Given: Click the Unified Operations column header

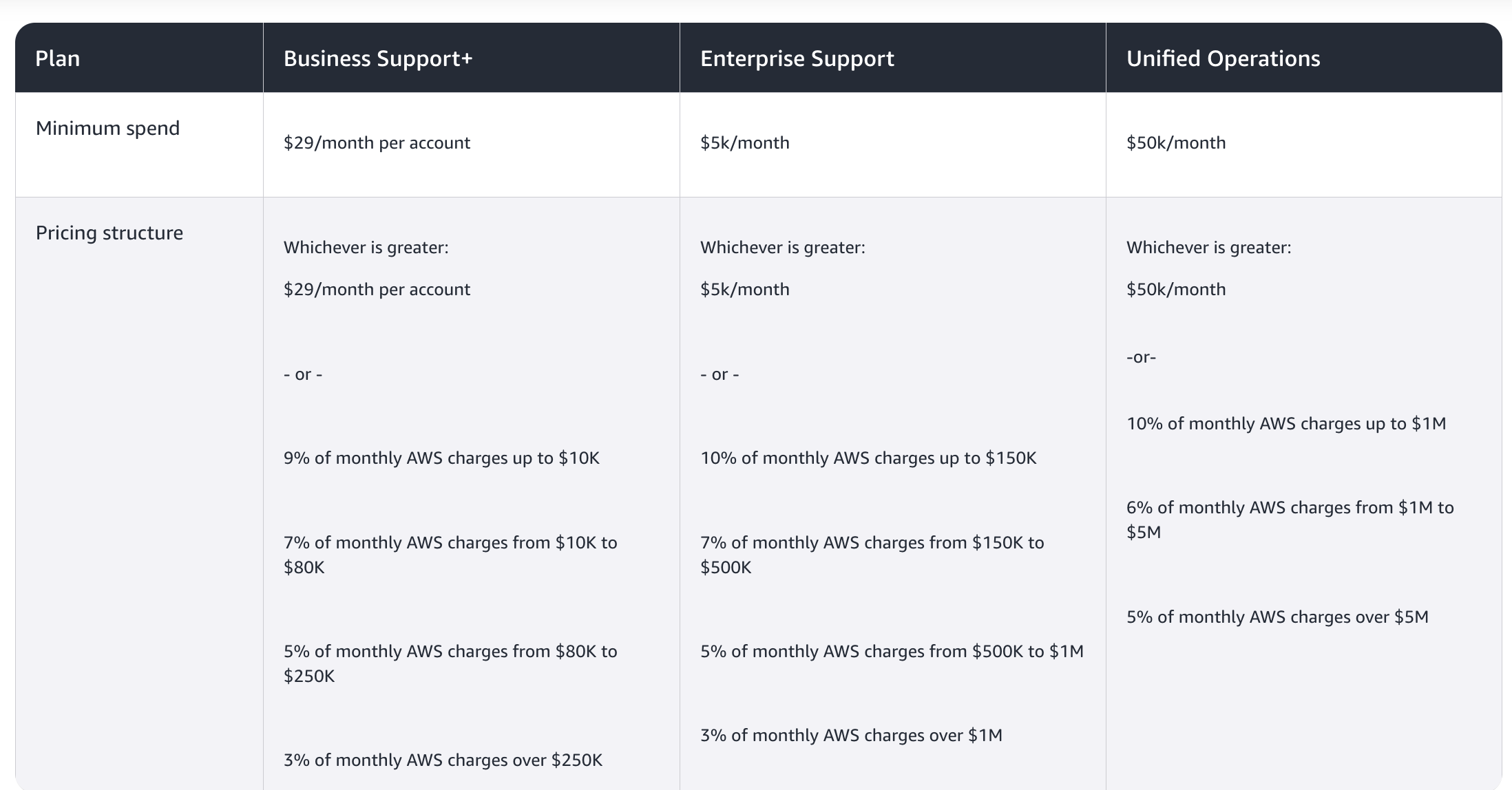Looking at the screenshot, I should point(1223,58).
